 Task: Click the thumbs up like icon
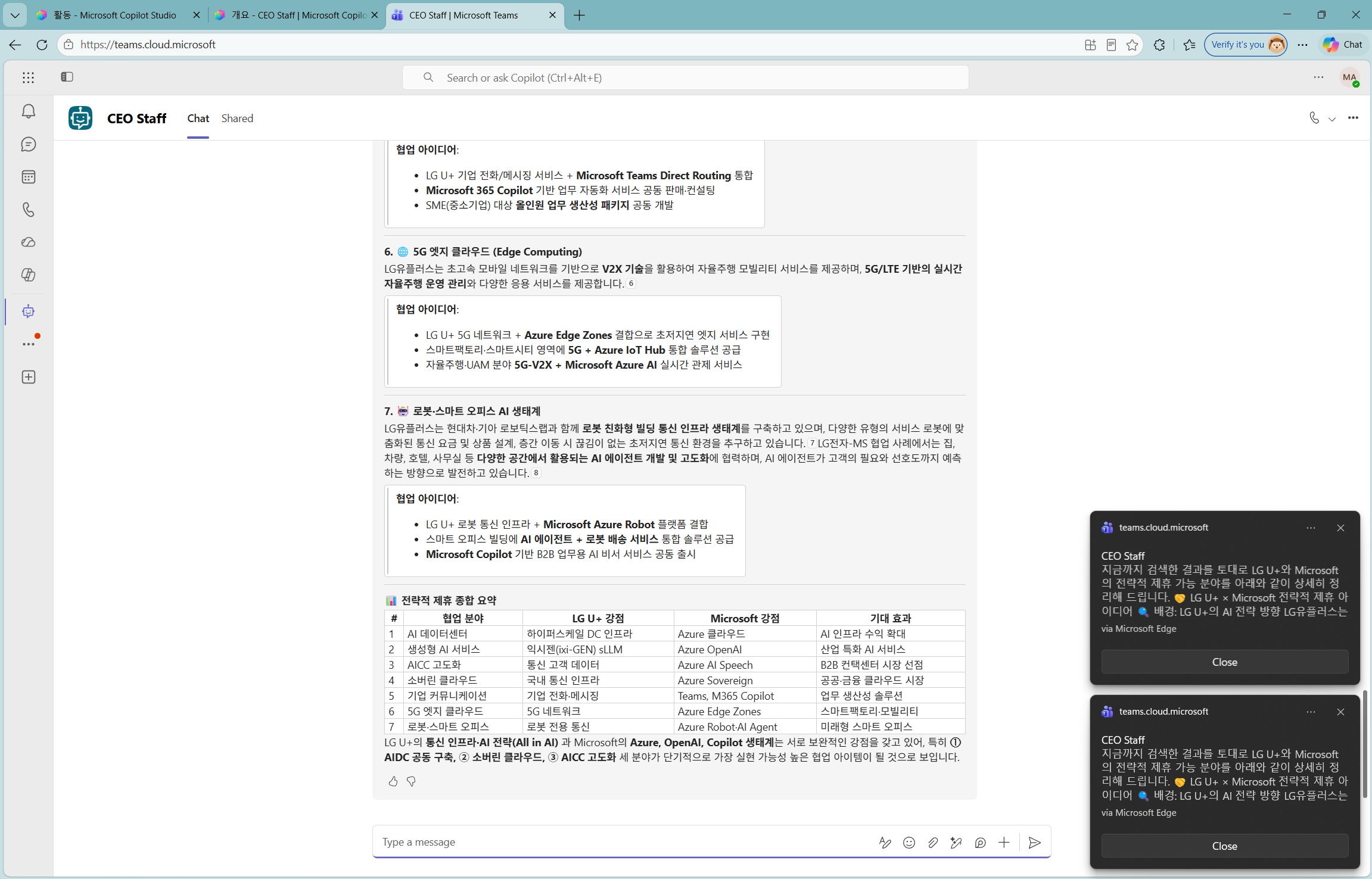pyautogui.click(x=393, y=781)
